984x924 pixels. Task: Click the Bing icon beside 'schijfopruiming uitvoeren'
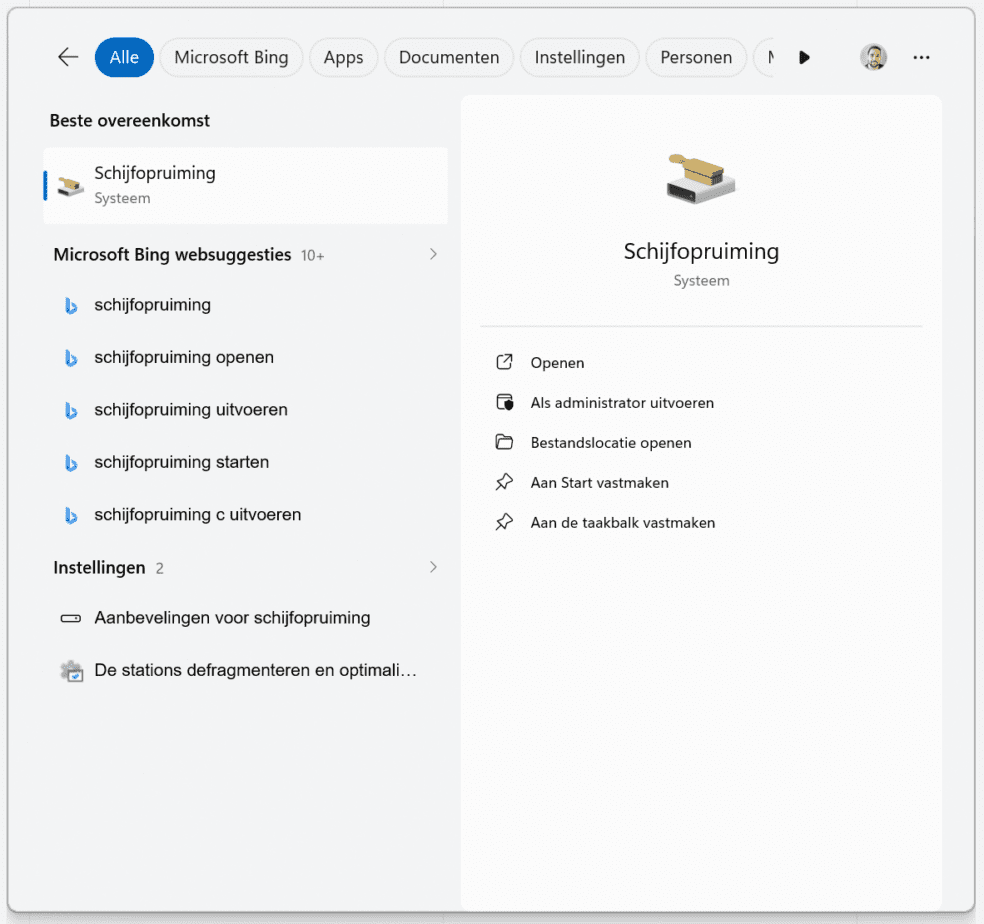pyautogui.click(x=71, y=411)
